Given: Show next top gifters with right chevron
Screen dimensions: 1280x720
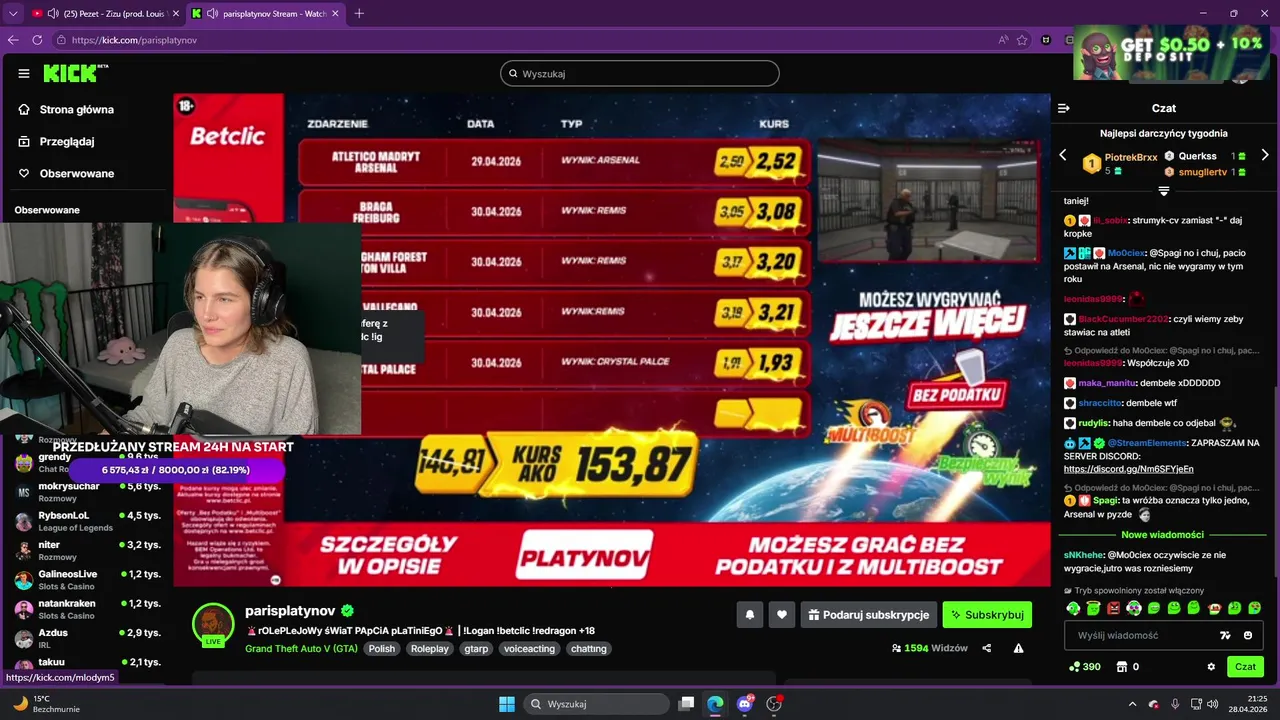Looking at the screenshot, I should click(1265, 155).
